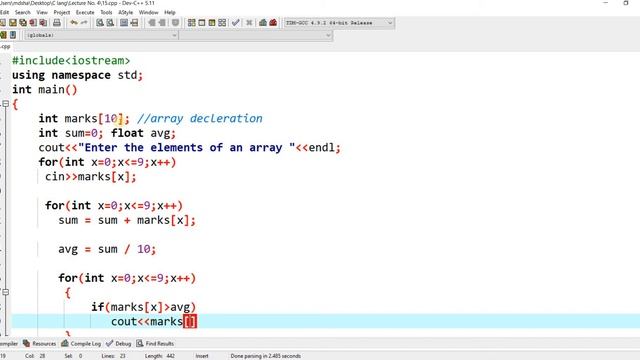Click the Close All files toolbar icon
Viewport: 640px width, 360px height.
click(43, 23)
